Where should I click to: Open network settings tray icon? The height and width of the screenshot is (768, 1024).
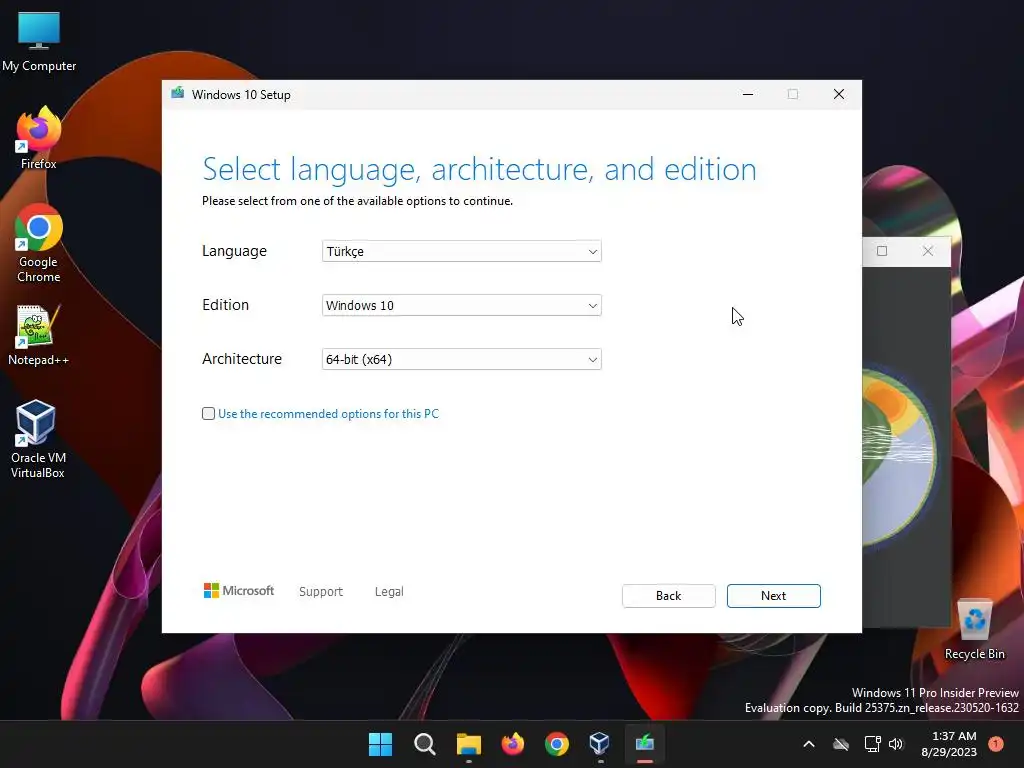872,744
